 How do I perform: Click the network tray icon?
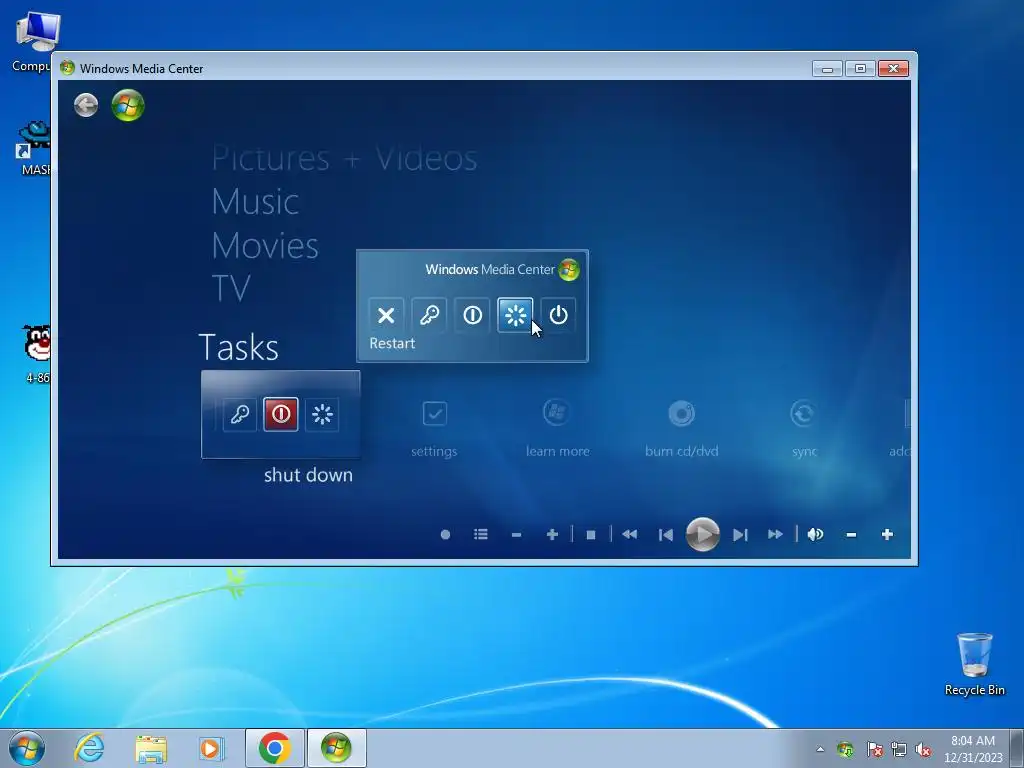tap(899, 749)
